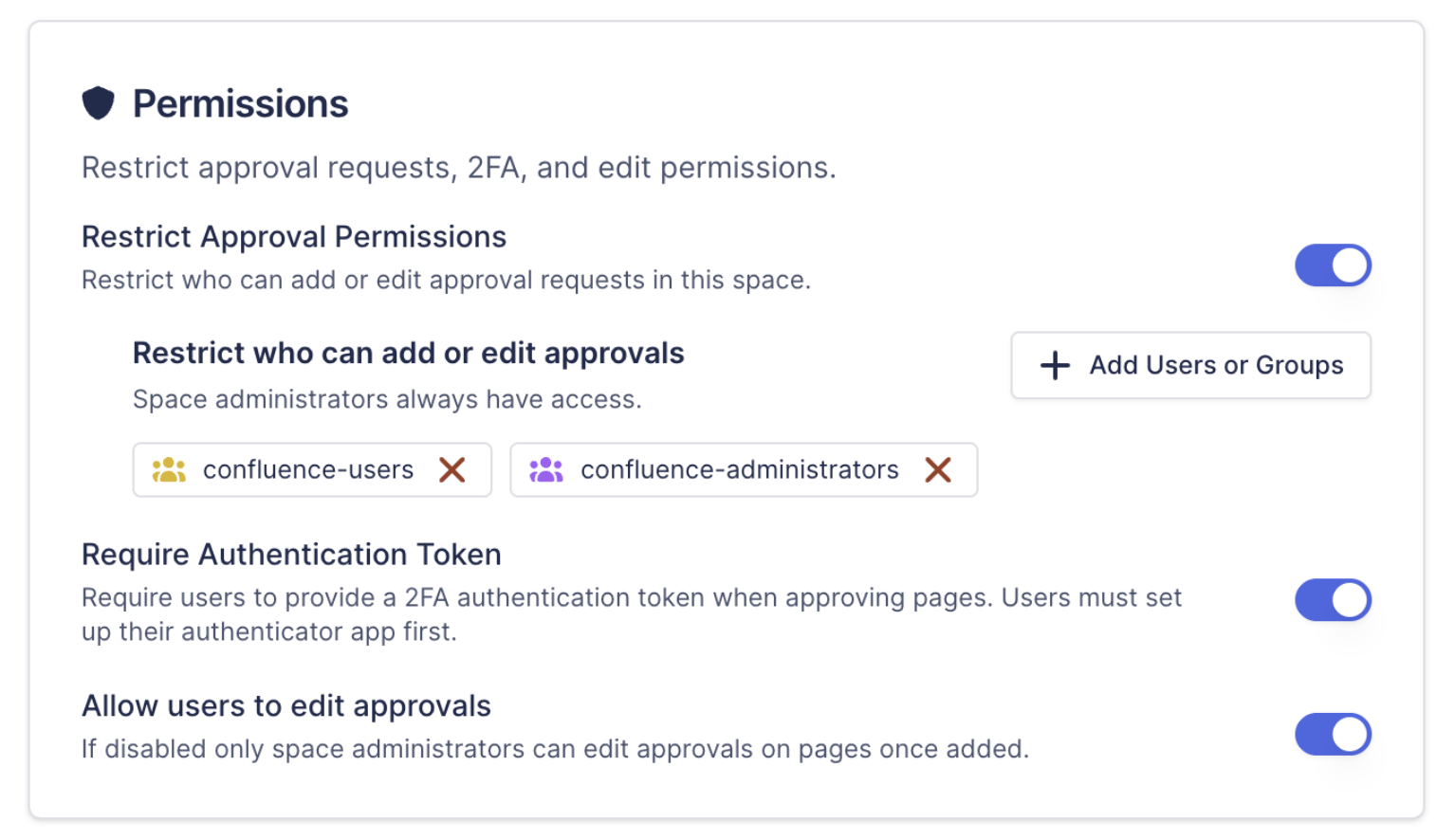Click the confluence-users group chip

point(308,469)
